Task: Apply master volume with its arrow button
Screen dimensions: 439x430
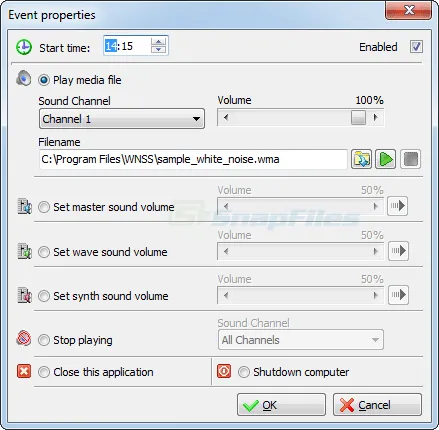Action: (x=398, y=206)
